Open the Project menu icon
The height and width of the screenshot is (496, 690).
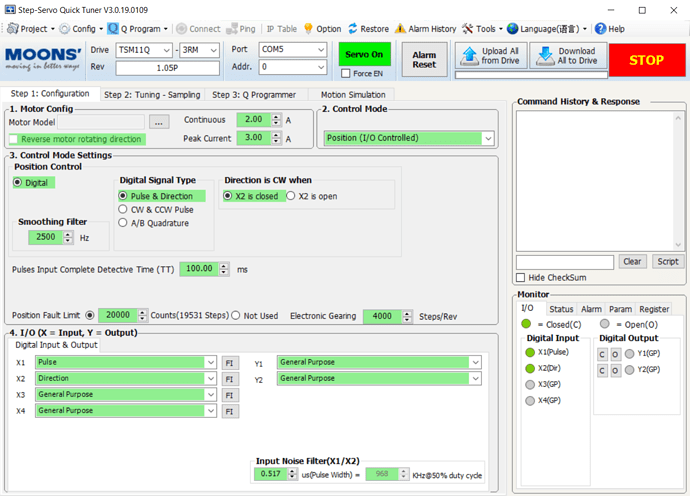tap(13, 29)
